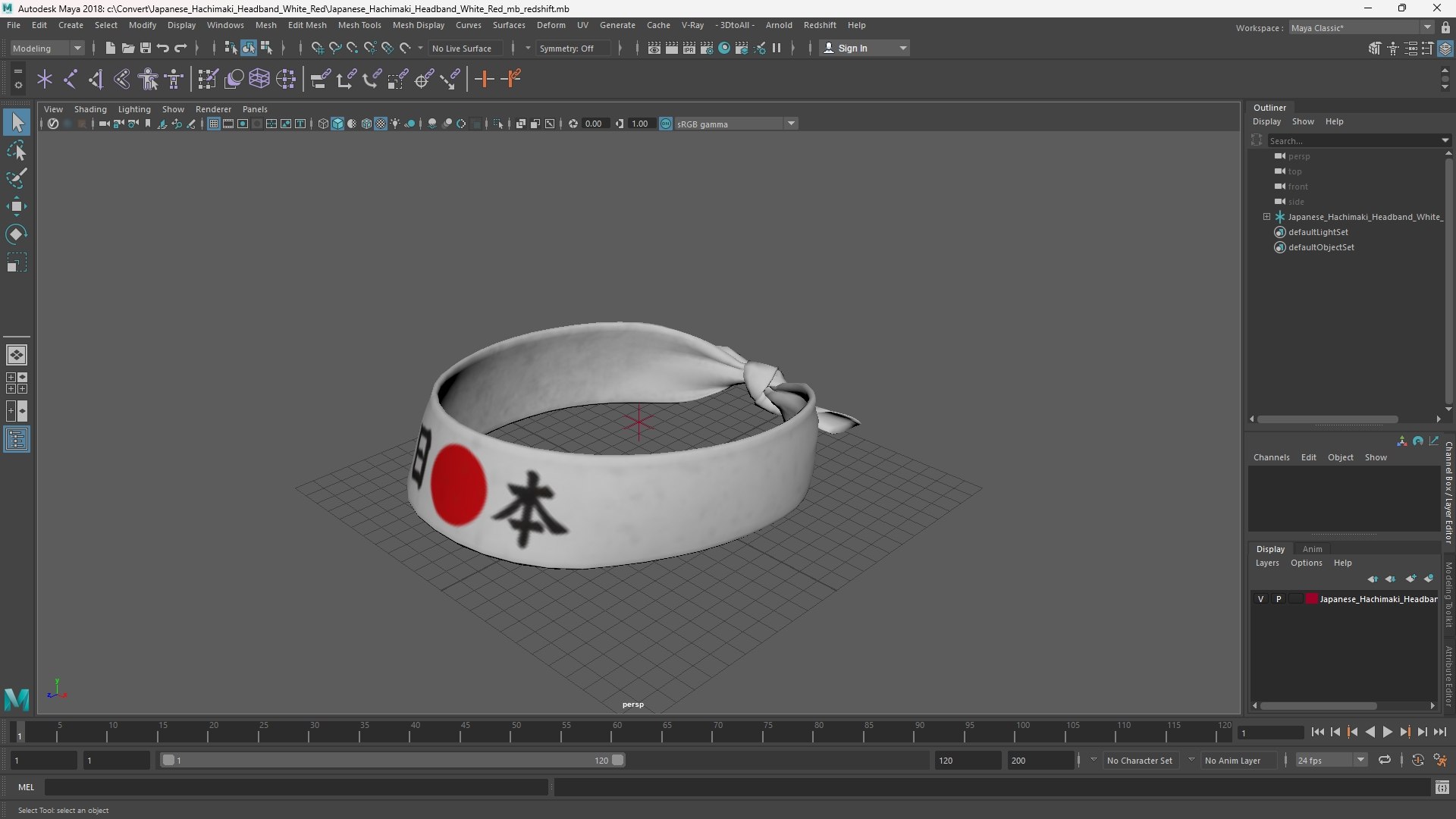This screenshot has height=819, width=1456.
Task: Open the Sign In dropdown
Action: click(864, 48)
